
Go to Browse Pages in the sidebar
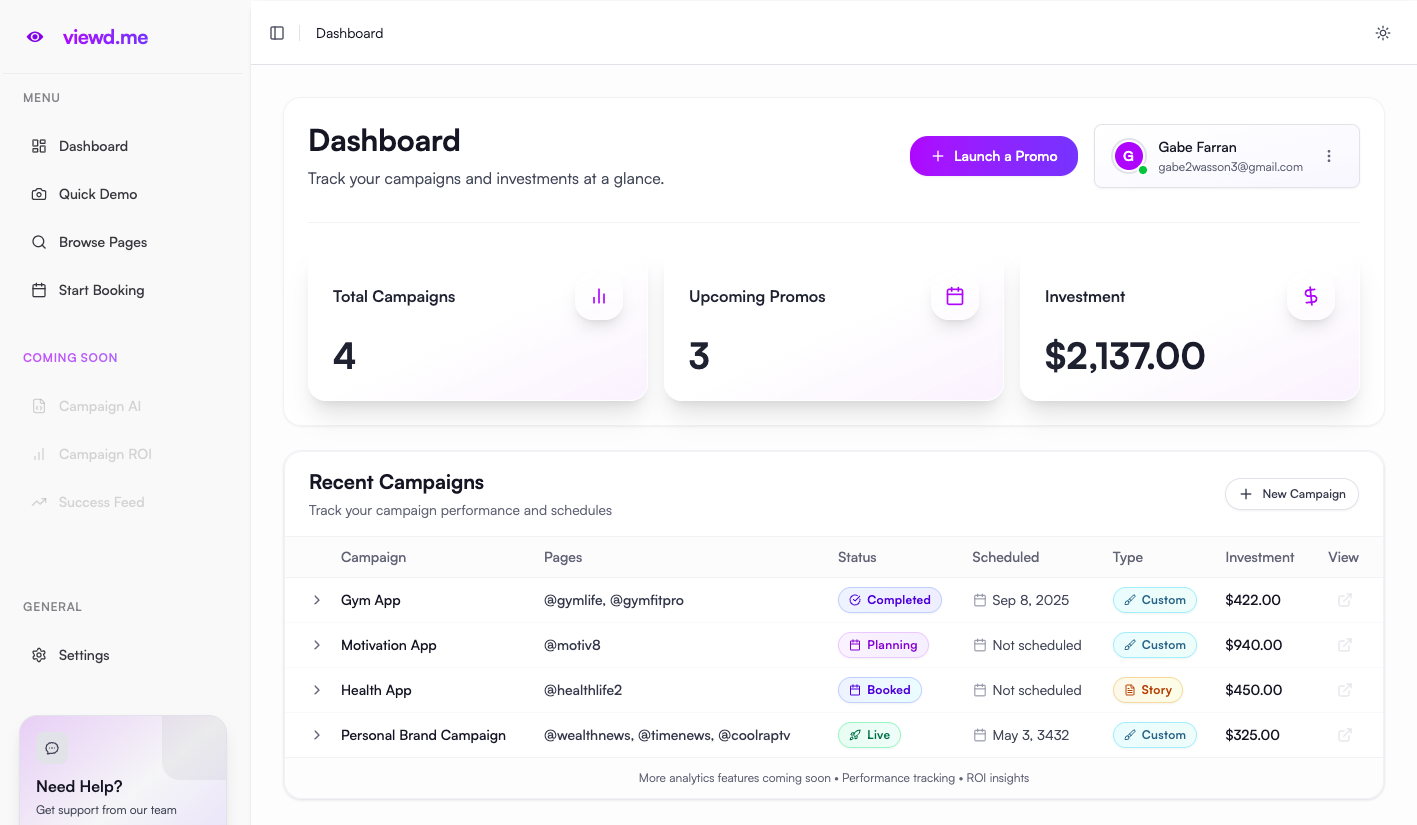[102, 242]
